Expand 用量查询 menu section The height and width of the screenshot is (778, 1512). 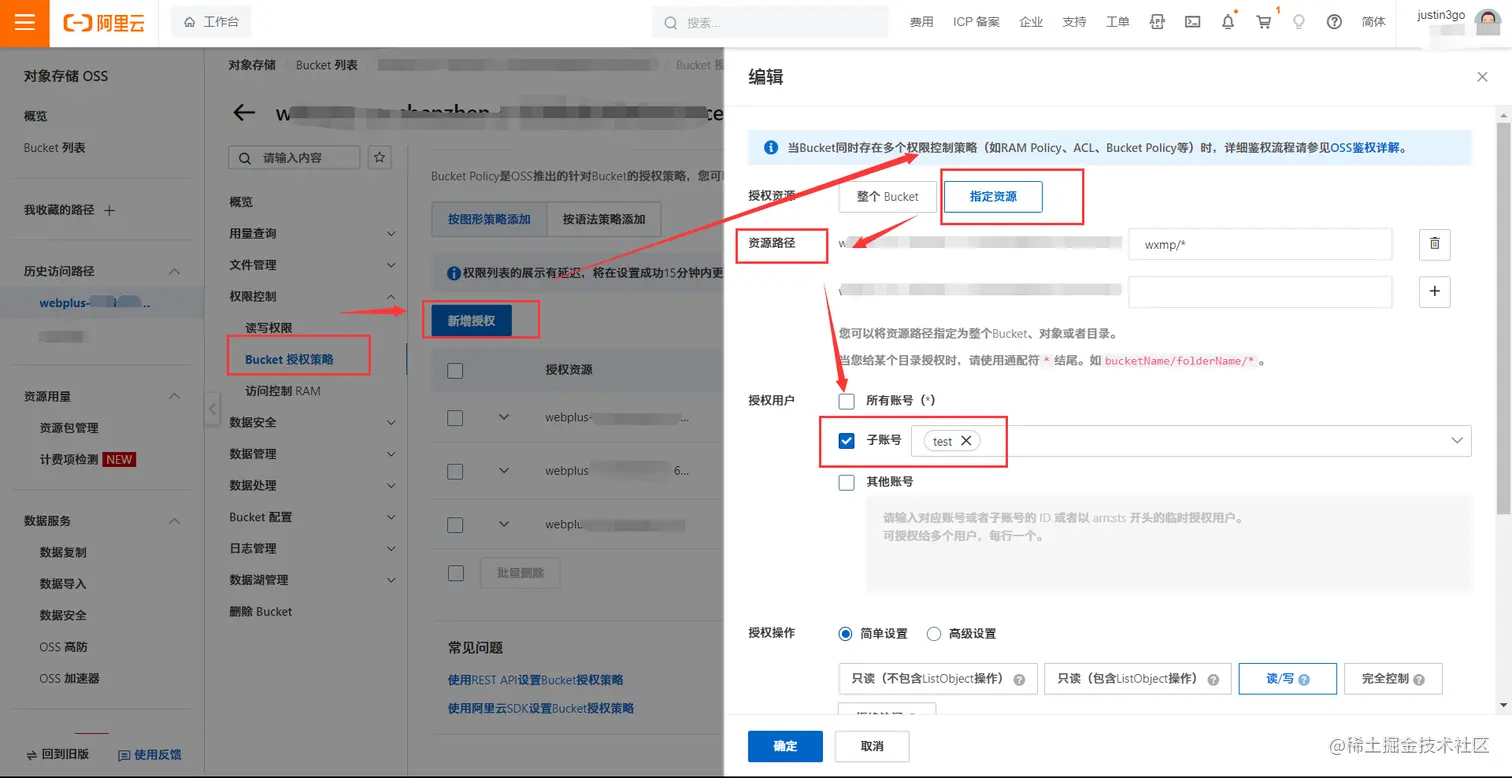[391, 233]
